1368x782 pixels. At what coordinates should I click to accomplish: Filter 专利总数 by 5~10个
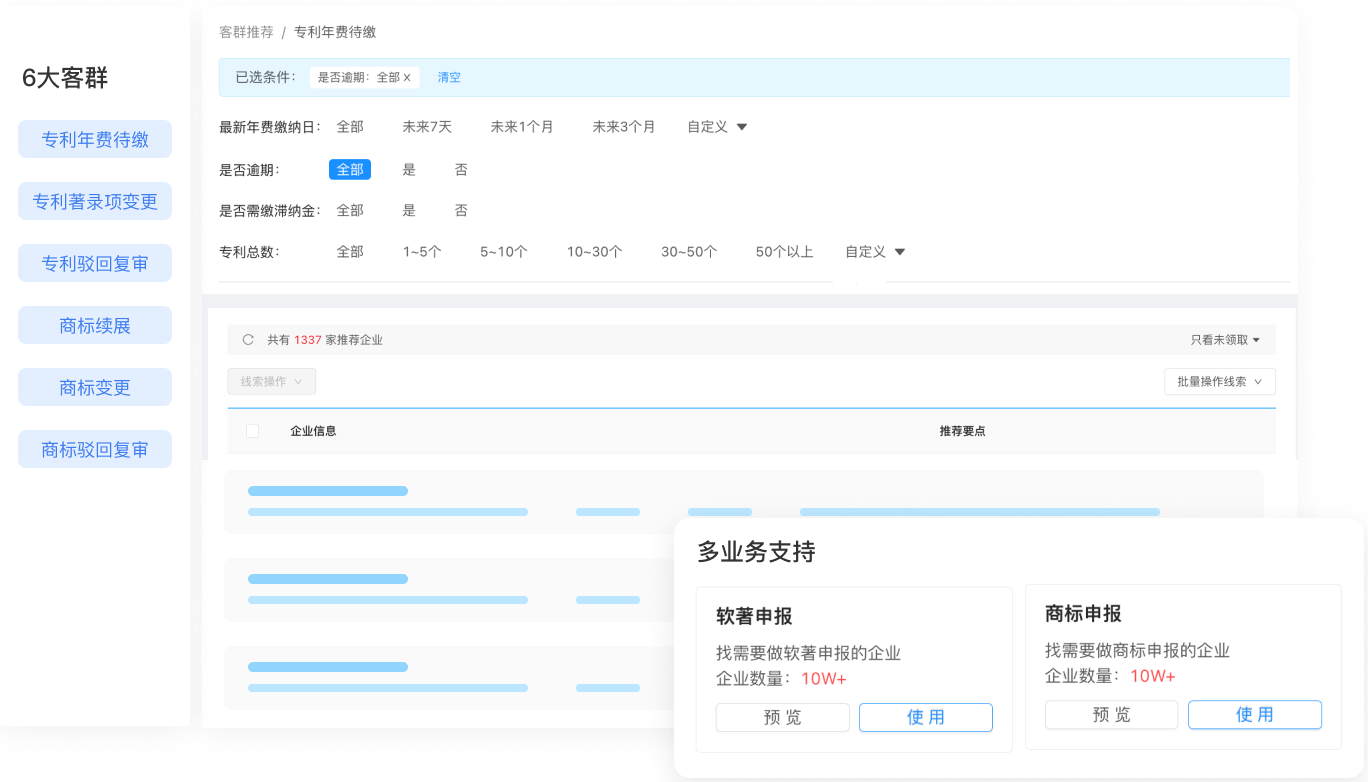(504, 252)
